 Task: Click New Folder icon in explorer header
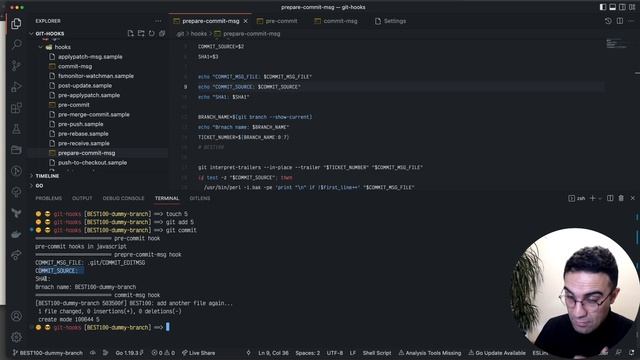[141, 33]
